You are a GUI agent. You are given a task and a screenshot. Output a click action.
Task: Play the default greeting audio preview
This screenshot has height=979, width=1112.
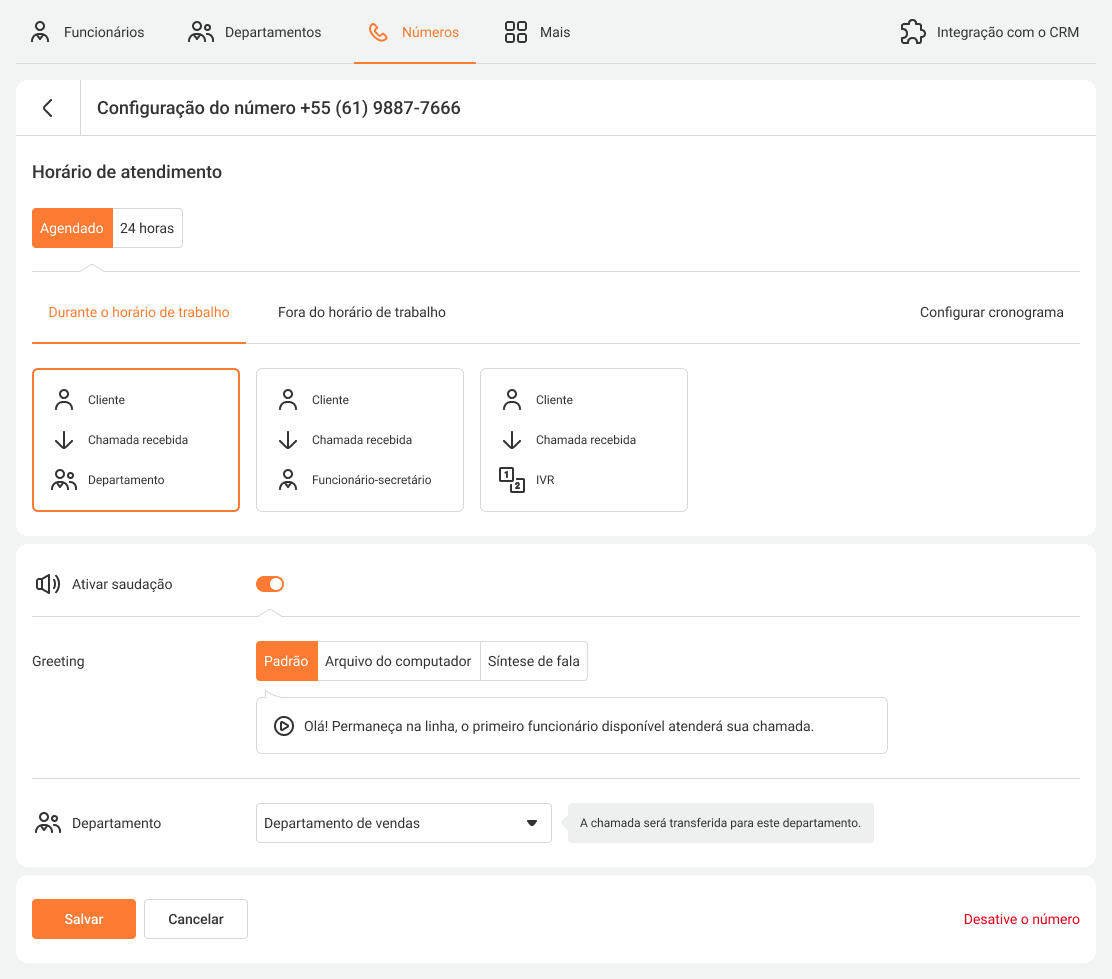(283, 726)
